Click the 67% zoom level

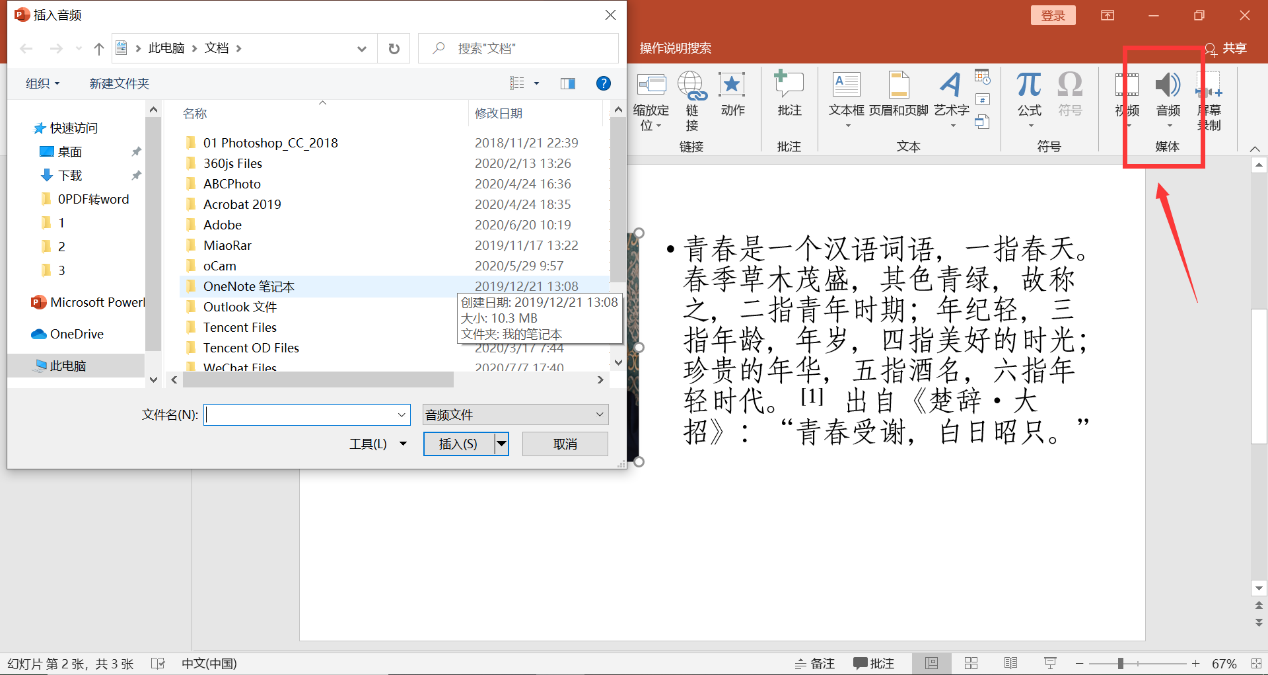(x=1224, y=663)
